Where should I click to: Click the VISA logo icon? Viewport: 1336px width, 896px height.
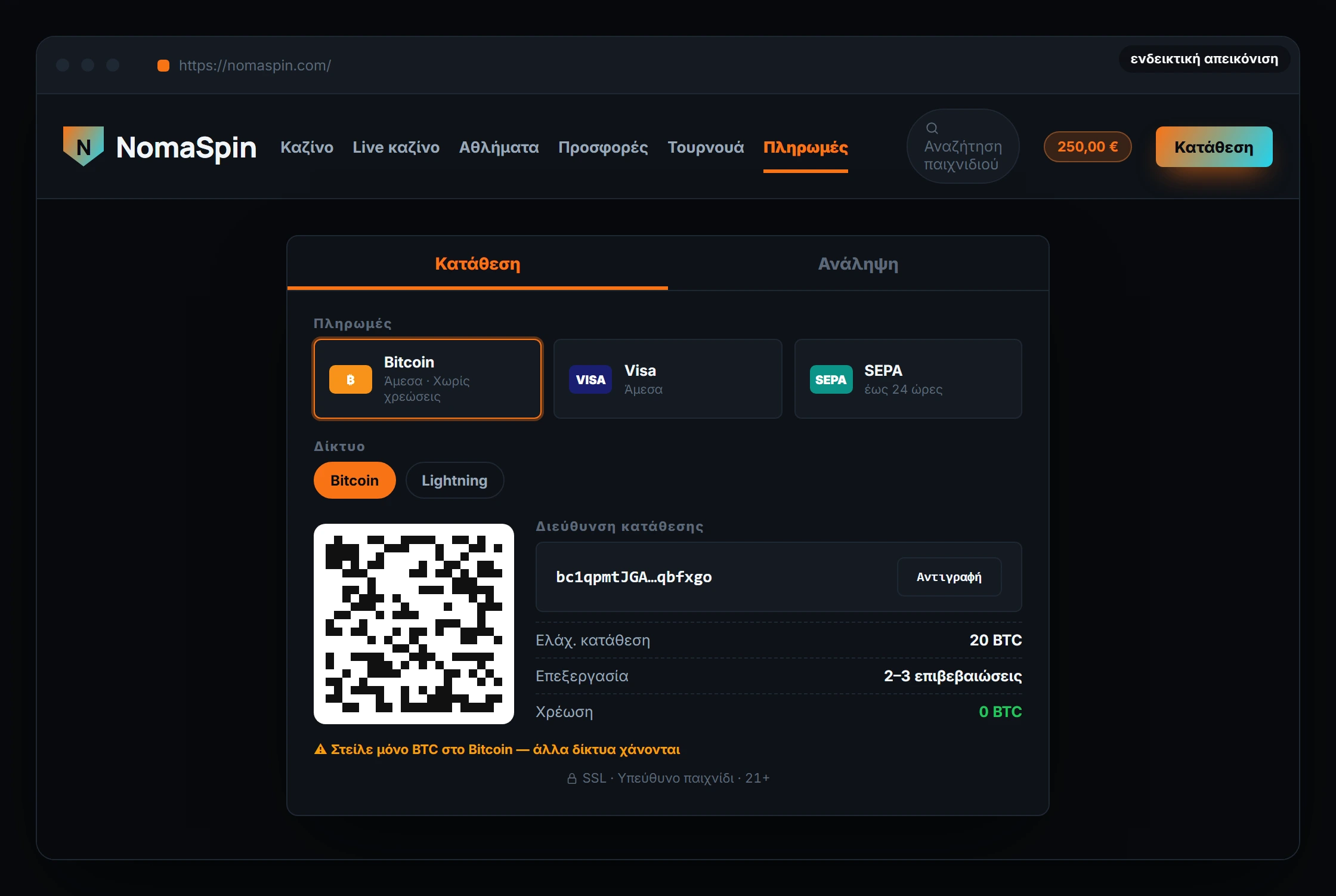point(590,379)
